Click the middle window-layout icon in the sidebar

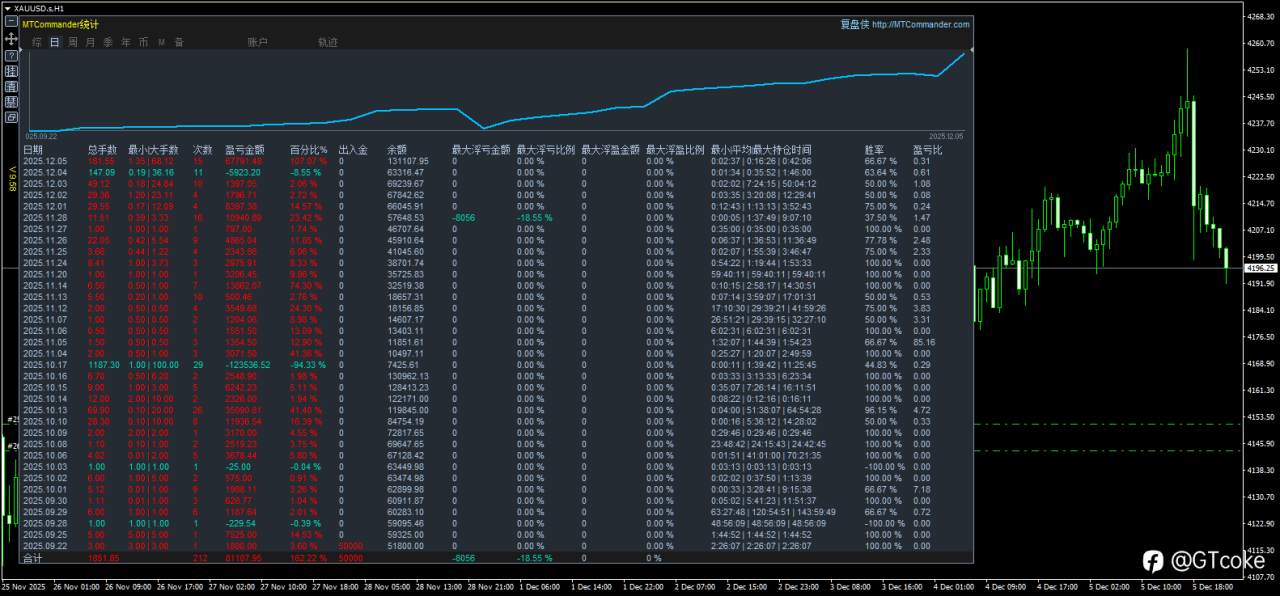coord(11,86)
